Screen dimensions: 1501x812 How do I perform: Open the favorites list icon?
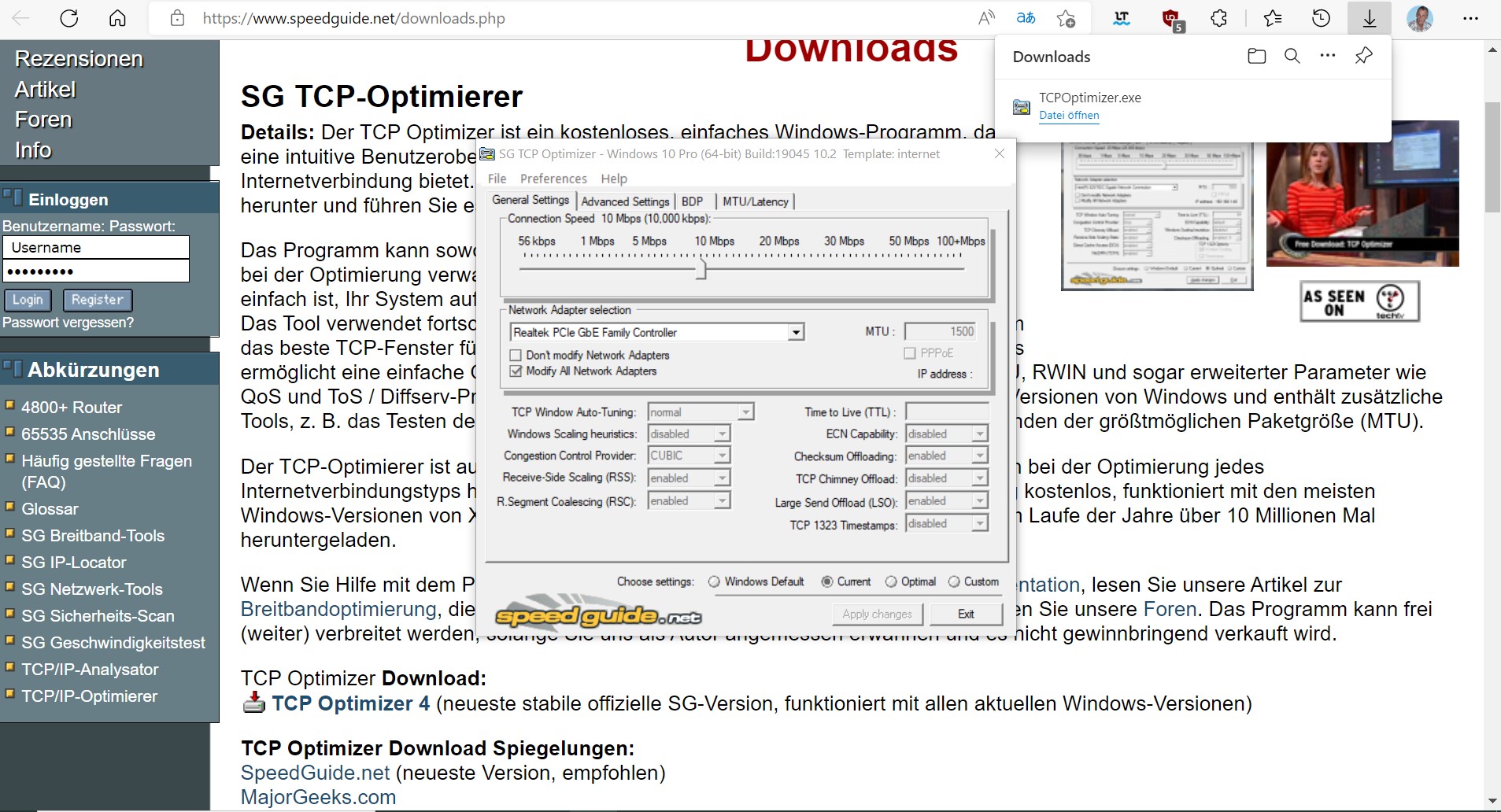(x=1272, y=18)
